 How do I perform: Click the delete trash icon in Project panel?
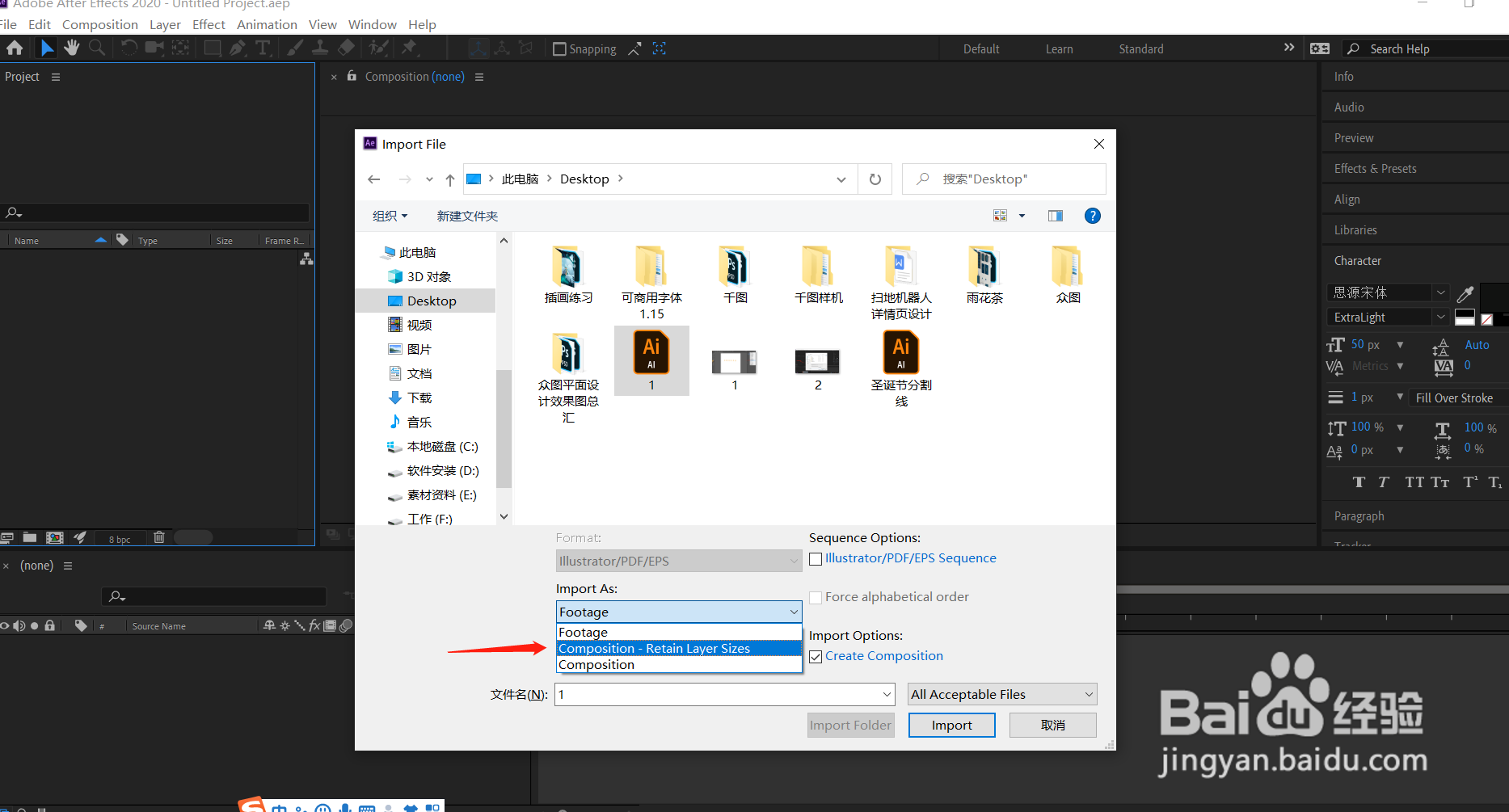tap(159, 537)
